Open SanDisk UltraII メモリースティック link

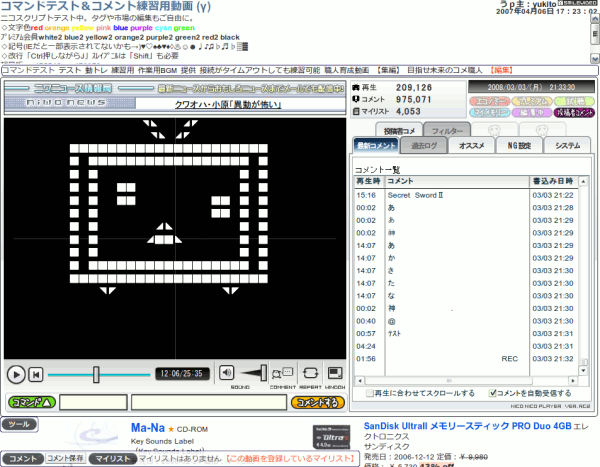(468, 426)
